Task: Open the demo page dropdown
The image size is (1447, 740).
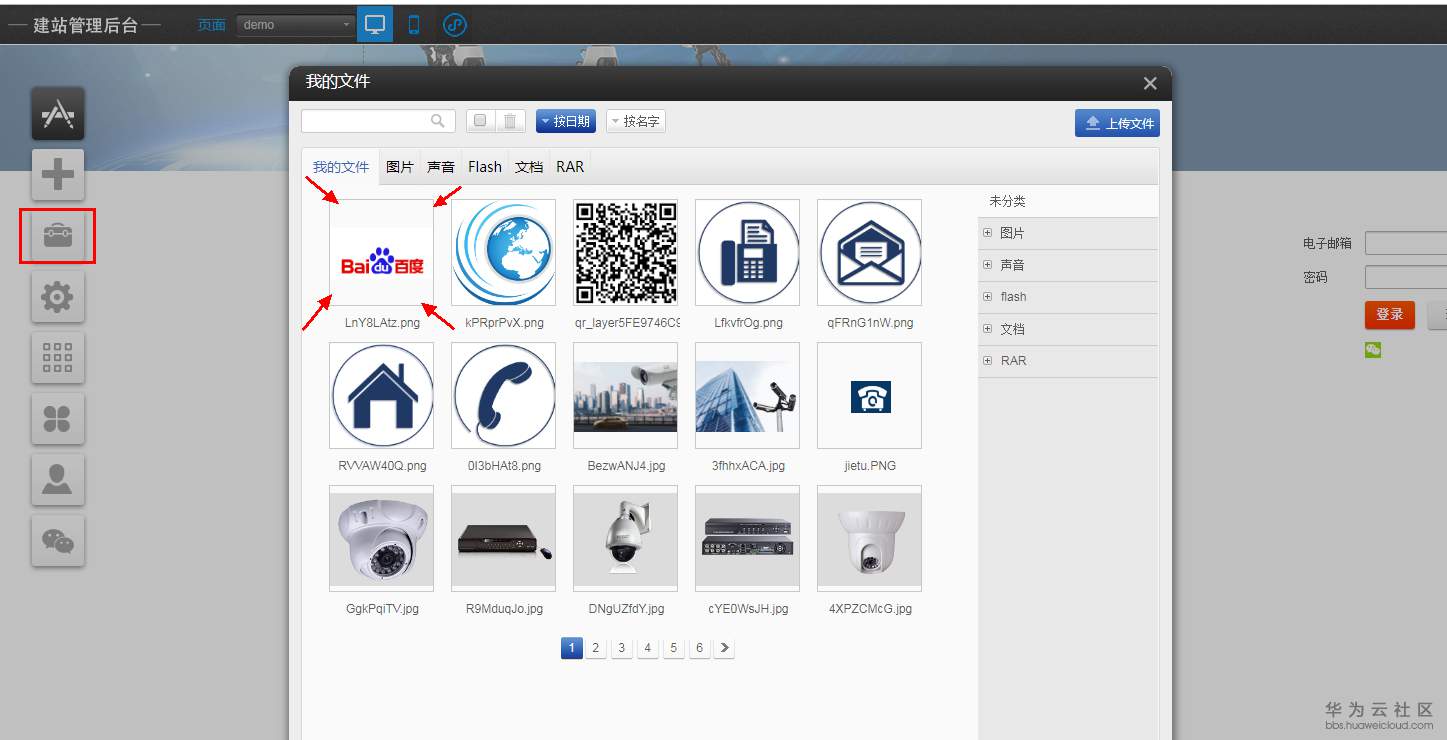Action: 296,25
